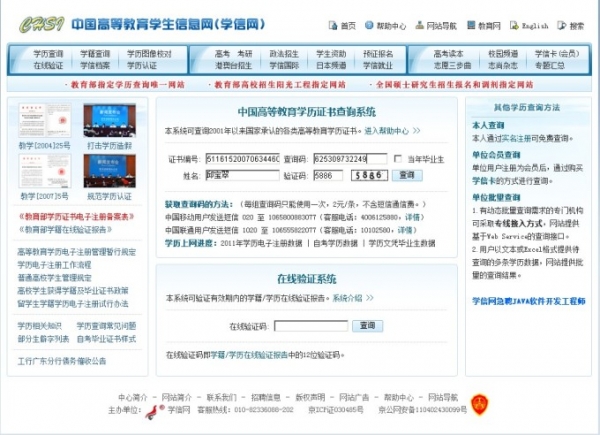600x435 pixels.
Task: Open 留学生学籍学历电子注册试行办法 link
Action: pyautogui.click(x=73, y=304)
